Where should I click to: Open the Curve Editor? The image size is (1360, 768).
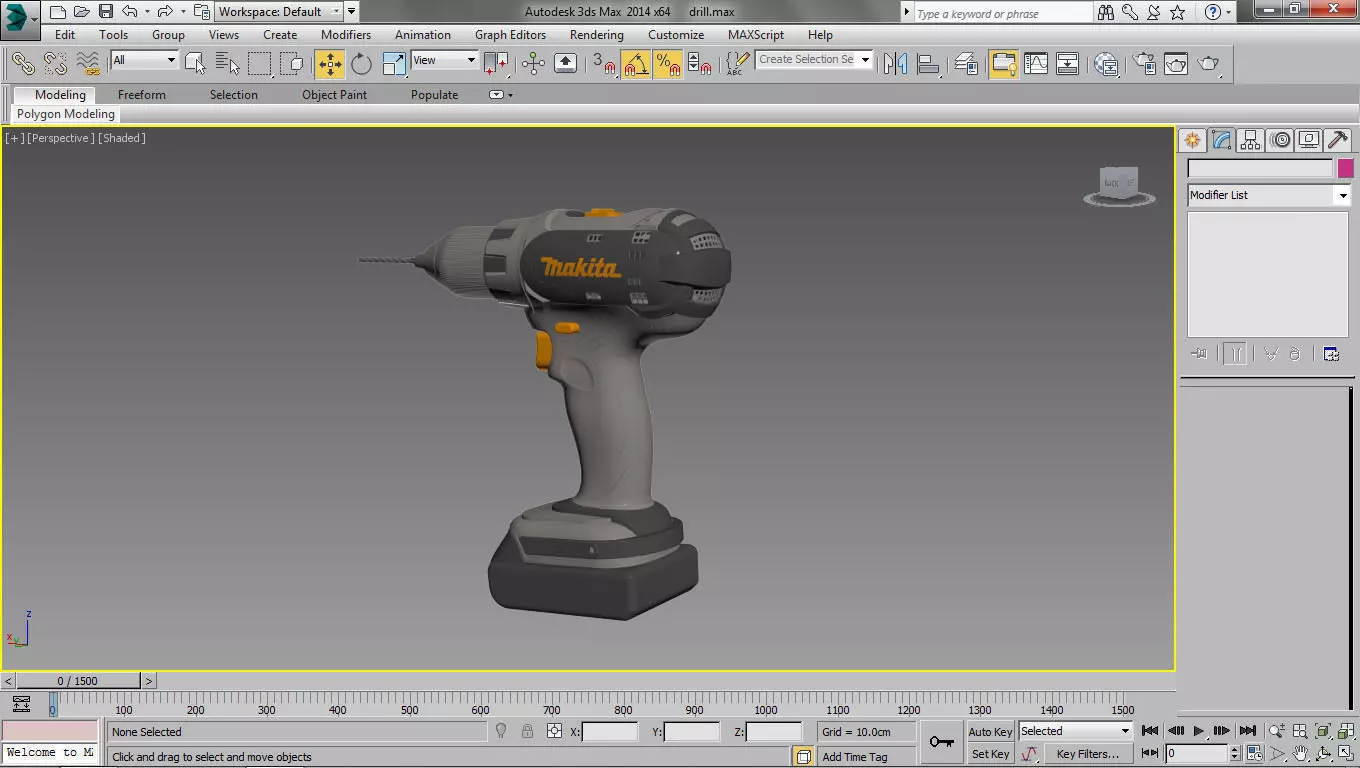[x=1036, y=64]
